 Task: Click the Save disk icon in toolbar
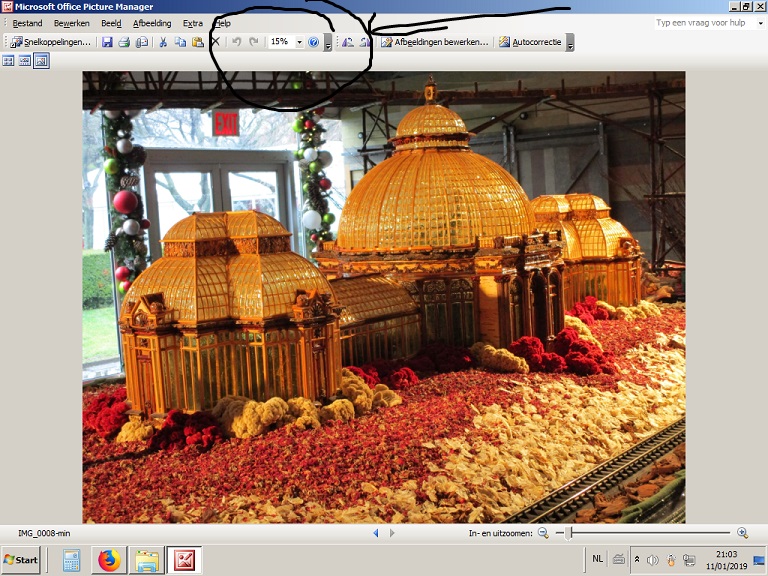tap(107, 42)
